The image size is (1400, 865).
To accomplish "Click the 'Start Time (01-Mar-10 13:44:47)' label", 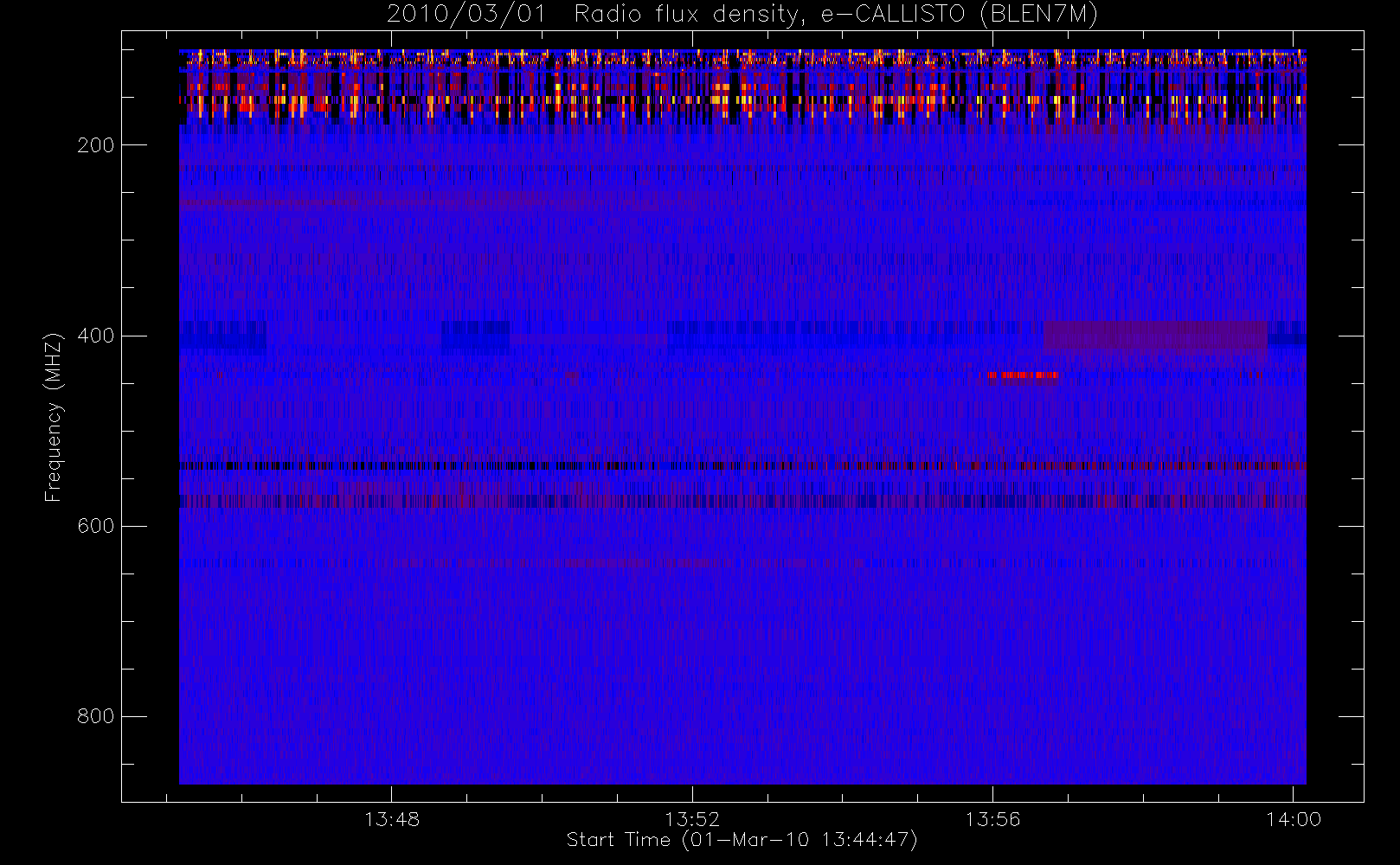I will (742, 840).
